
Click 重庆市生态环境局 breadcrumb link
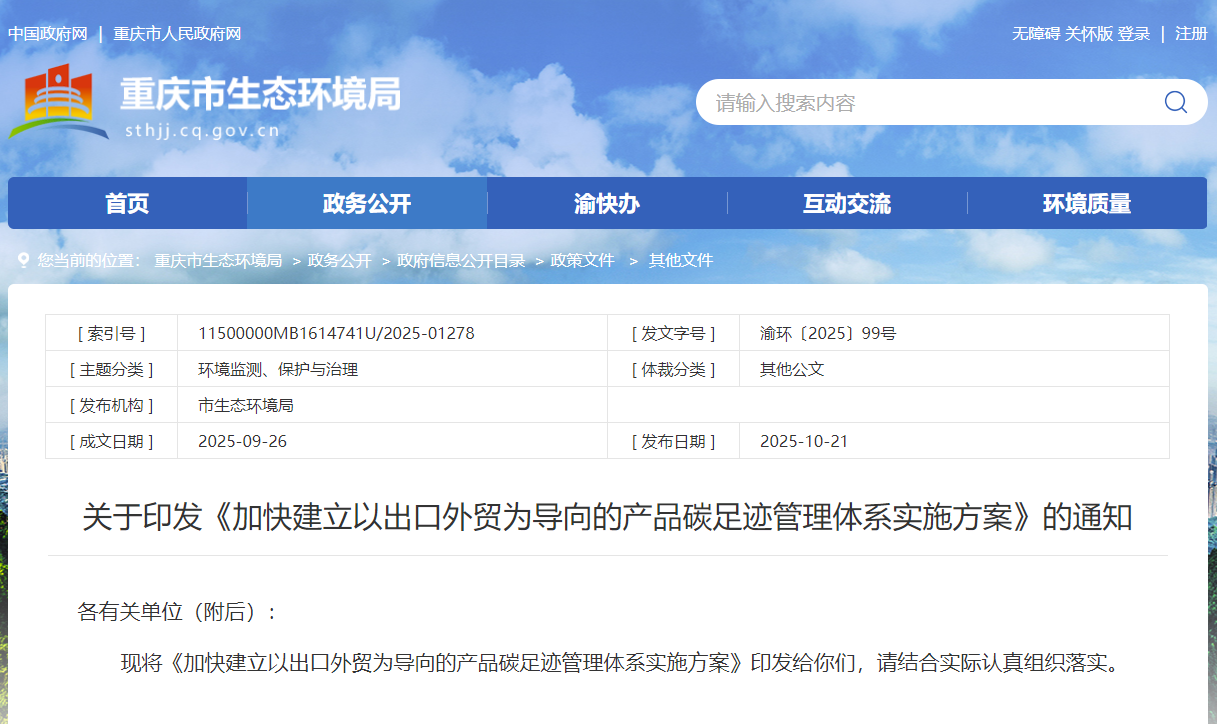point(217,260)
